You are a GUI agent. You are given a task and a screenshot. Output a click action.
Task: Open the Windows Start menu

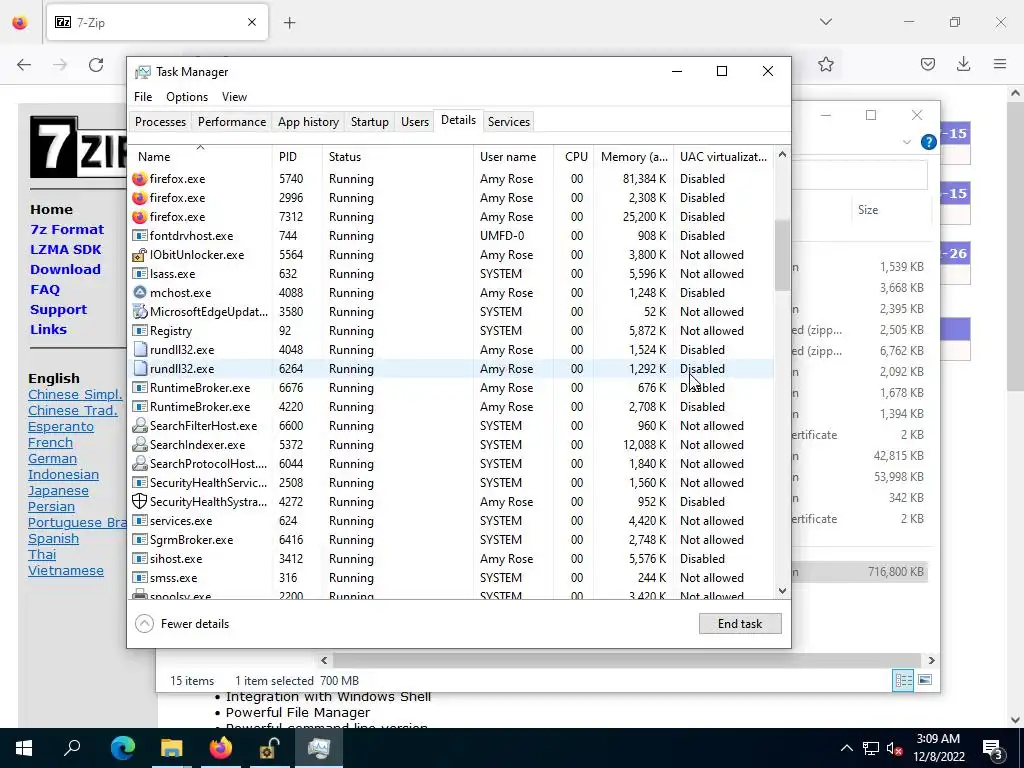(x=24, y=748)
